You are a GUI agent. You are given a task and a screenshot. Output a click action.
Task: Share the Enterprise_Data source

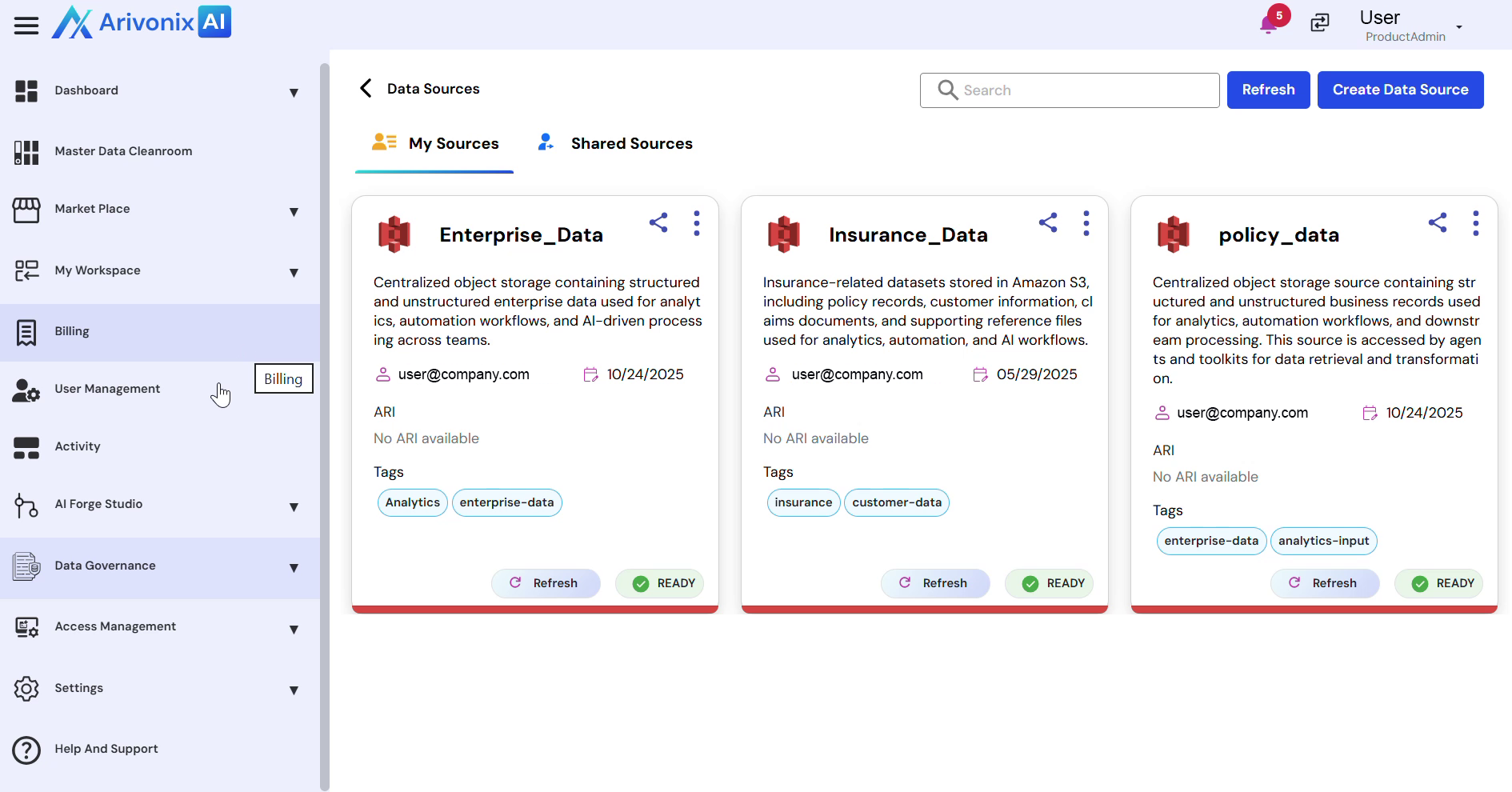coord(658,222)
